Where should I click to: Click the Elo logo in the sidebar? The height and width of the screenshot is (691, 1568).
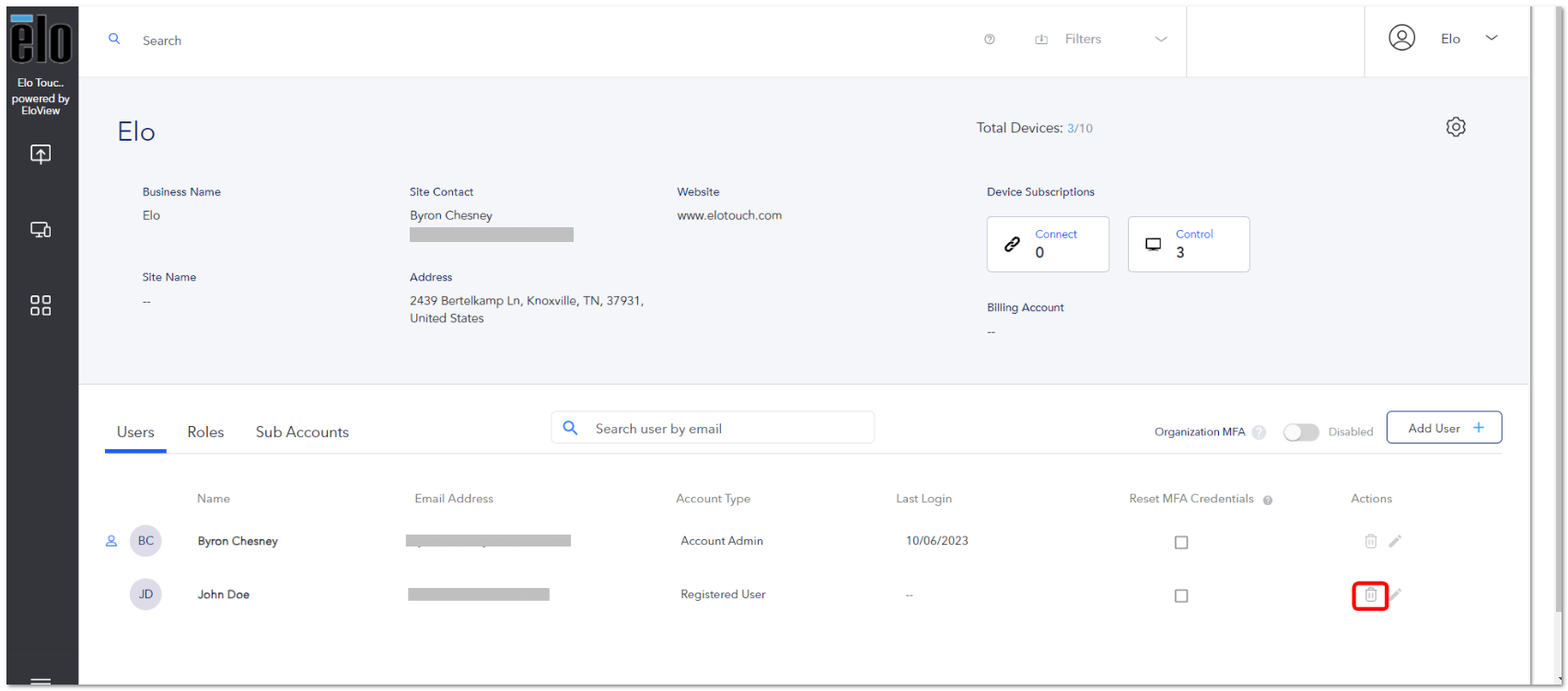[41, 40]
